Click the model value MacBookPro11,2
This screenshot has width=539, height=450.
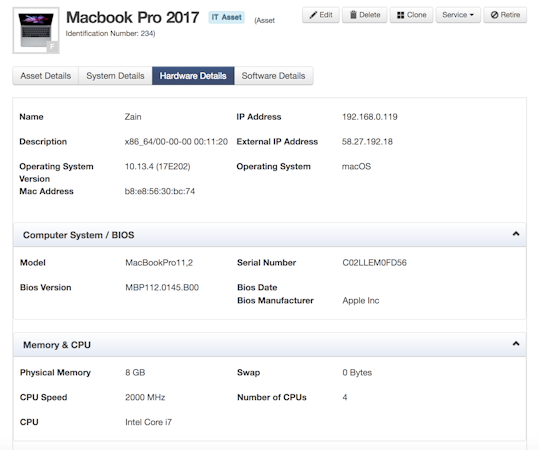[159, 263]
